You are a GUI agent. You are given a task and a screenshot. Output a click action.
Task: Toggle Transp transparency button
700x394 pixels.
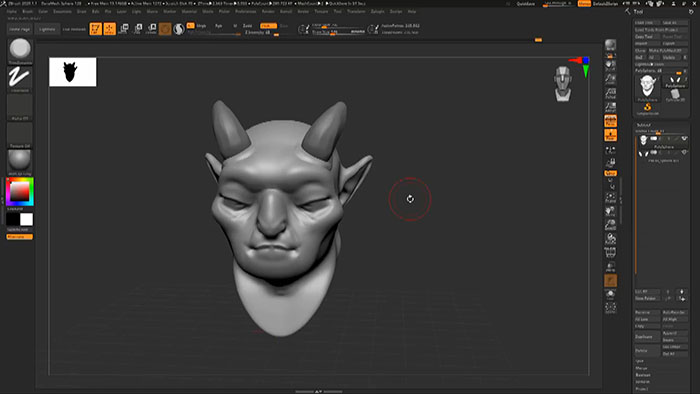point(610,266)
